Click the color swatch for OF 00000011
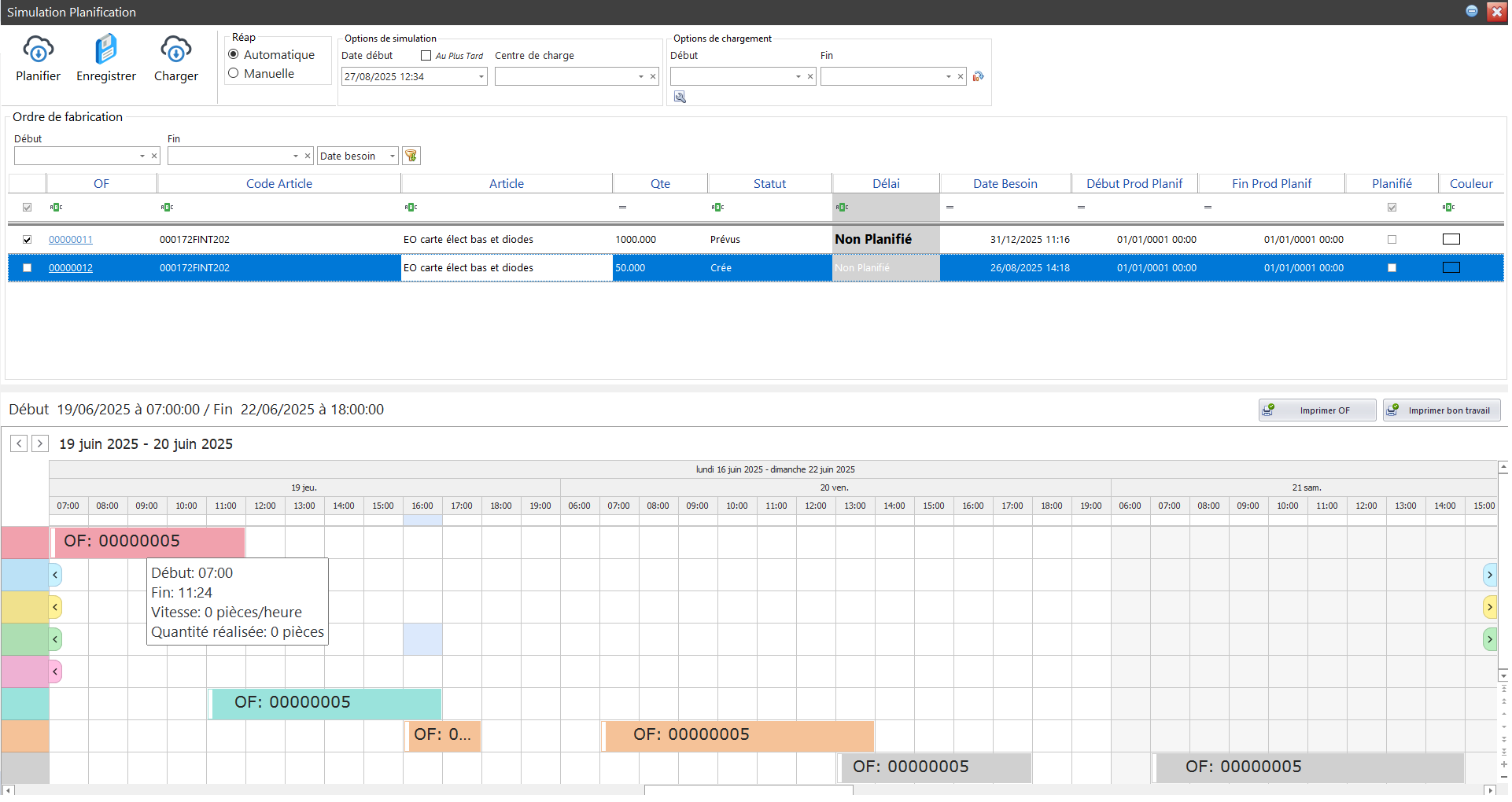 coord(1451,240)
